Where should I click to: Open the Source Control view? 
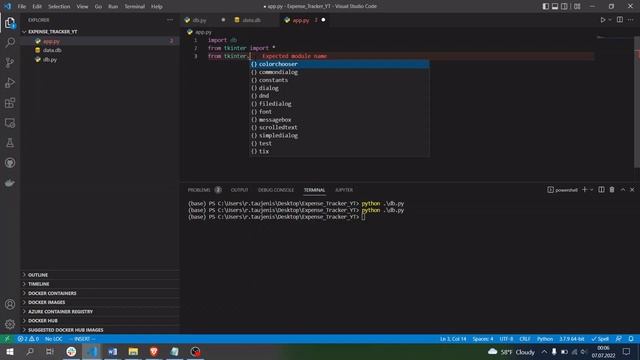(x=10, y=62)
